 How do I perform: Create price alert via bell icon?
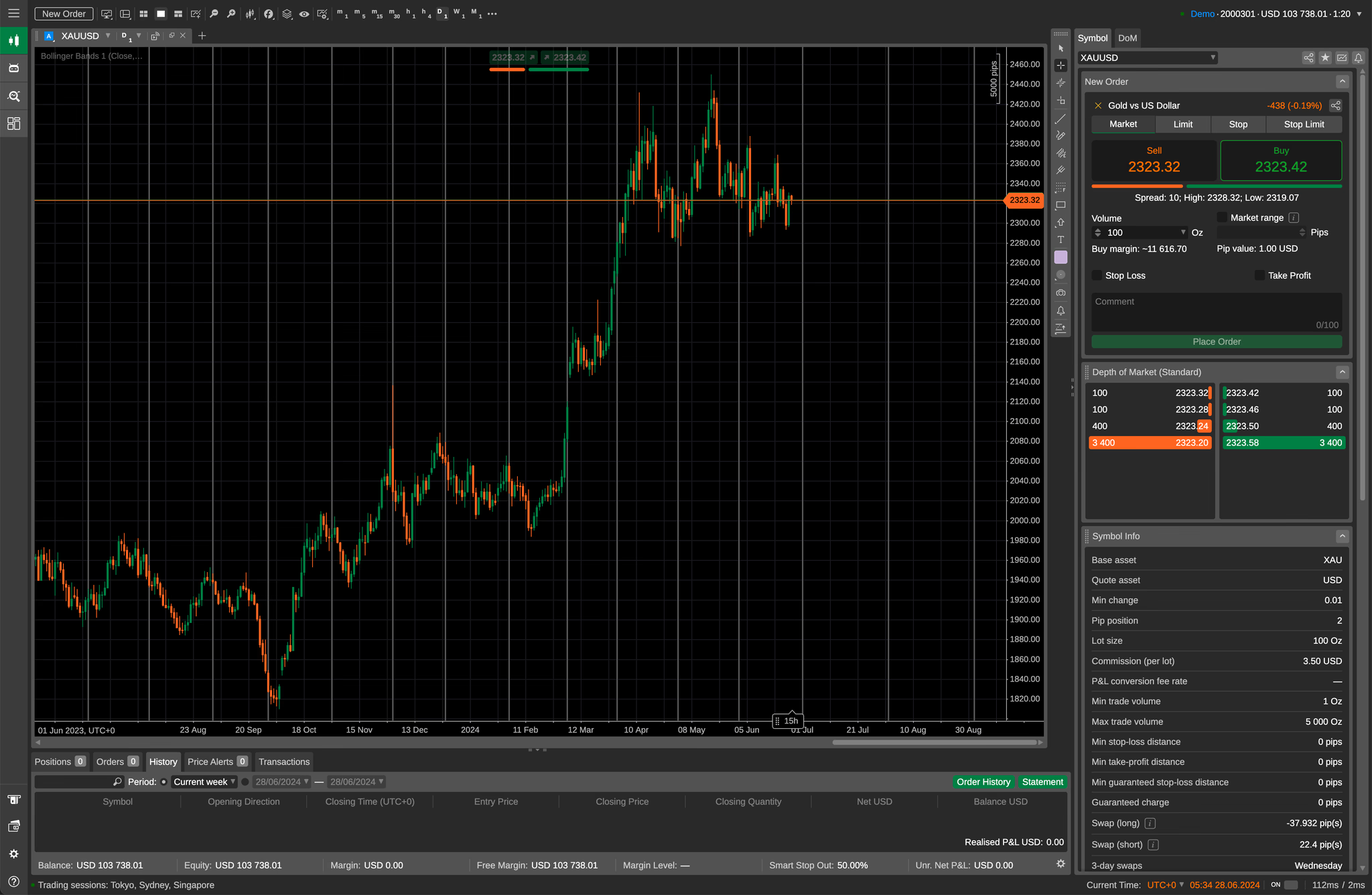[x=1061, y=310]
